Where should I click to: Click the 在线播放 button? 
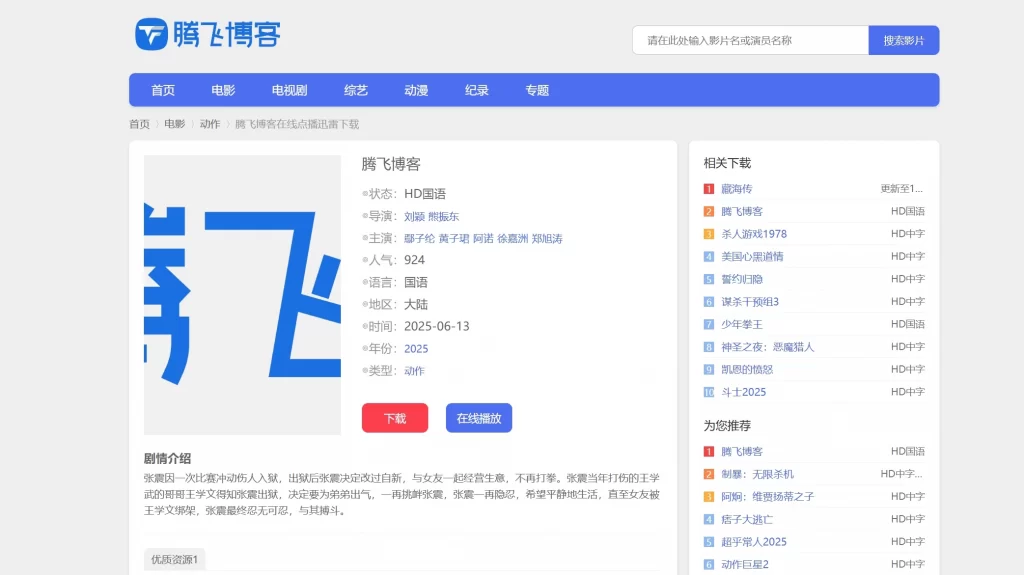tap(479, 418)
